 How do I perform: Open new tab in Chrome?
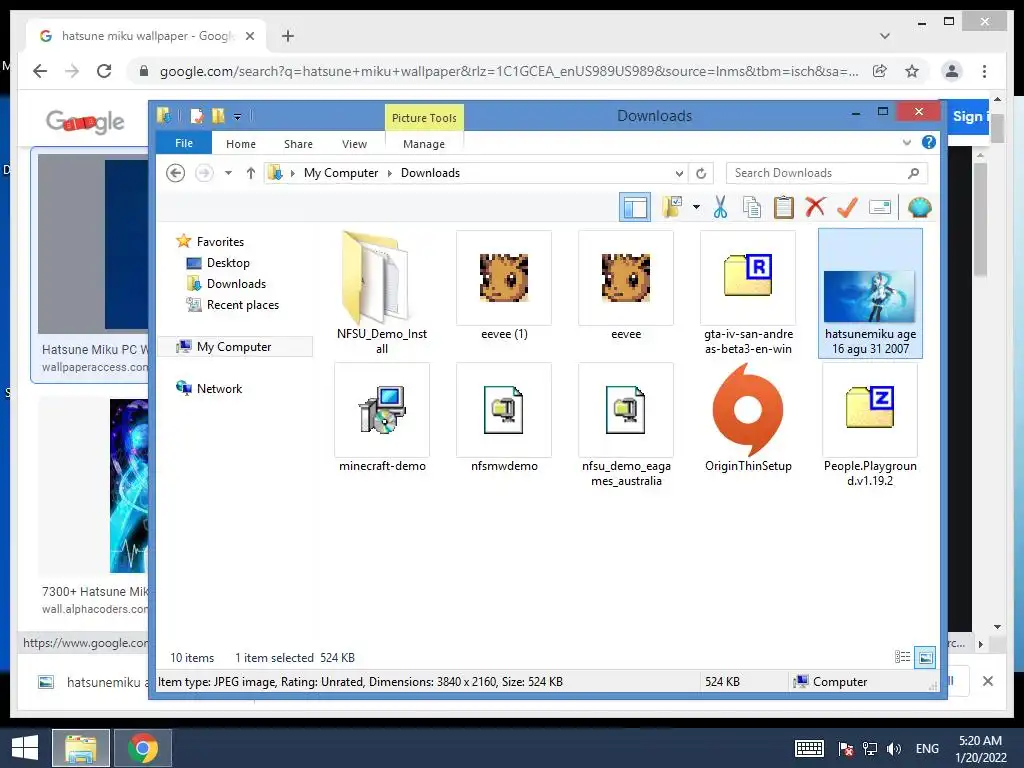coord(287,36)
